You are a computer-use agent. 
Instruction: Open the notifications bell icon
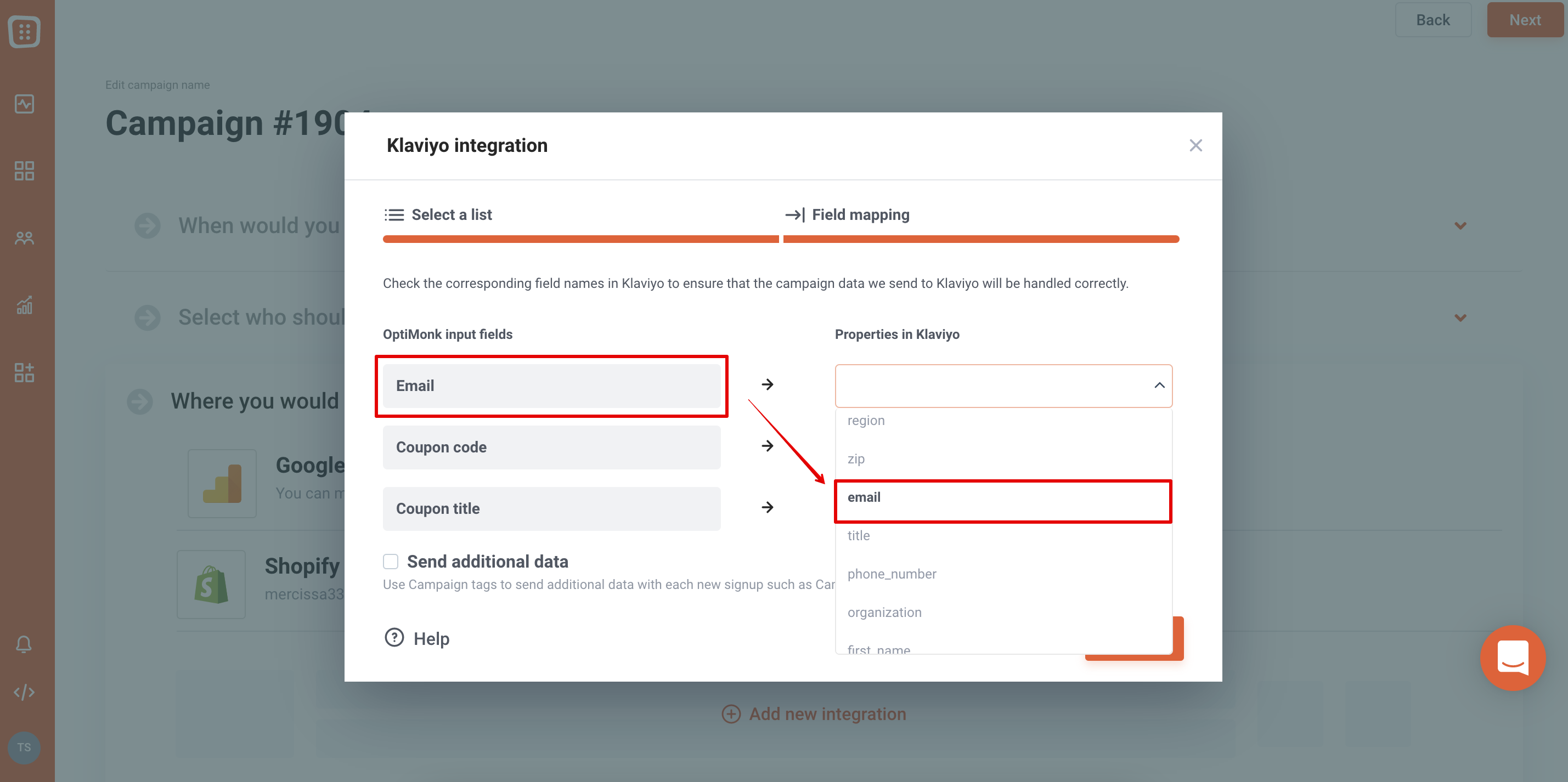24,644
